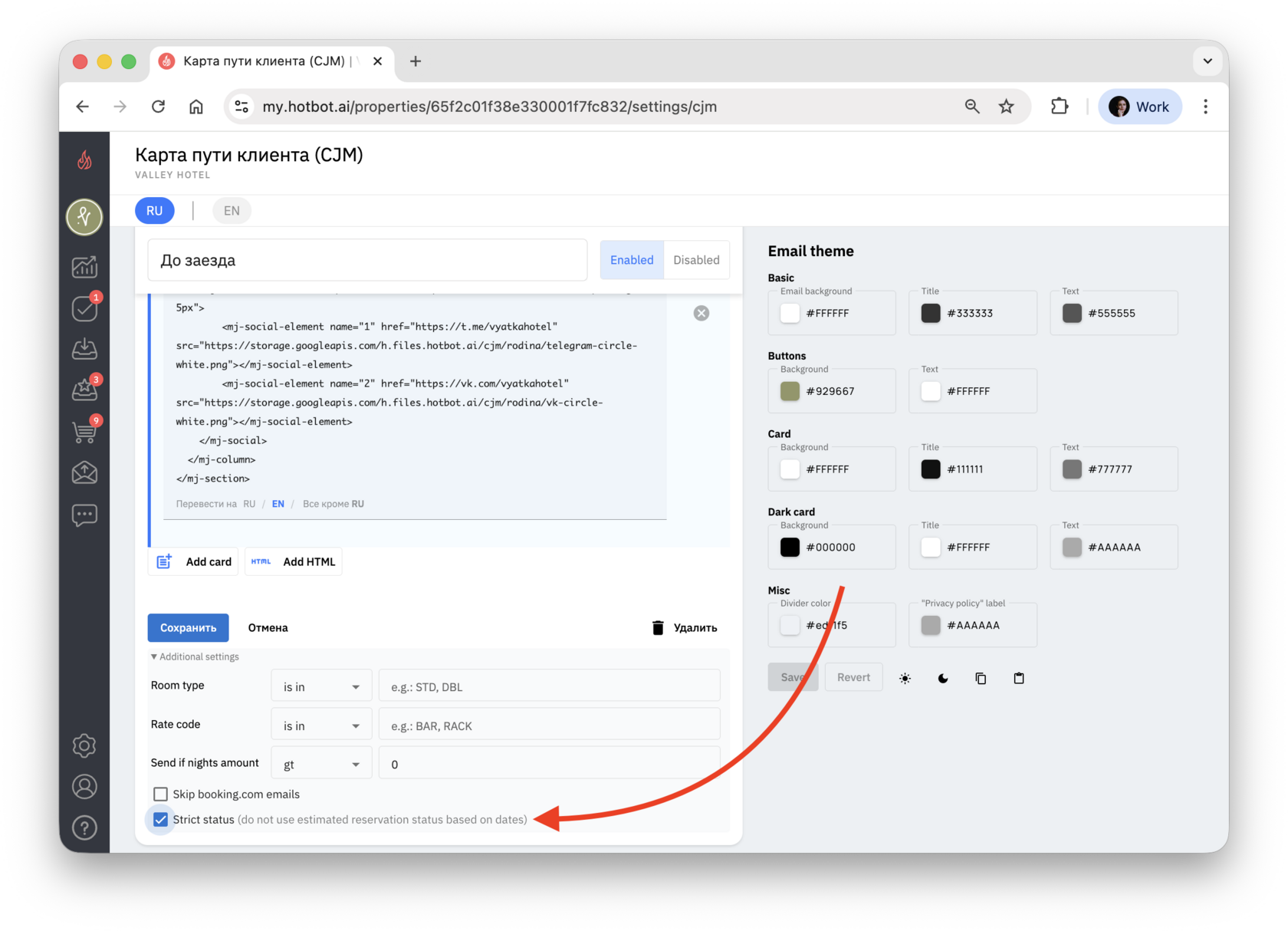
Task: Bookmark this page with the star icon
Action: click(x=1007, y=107)
